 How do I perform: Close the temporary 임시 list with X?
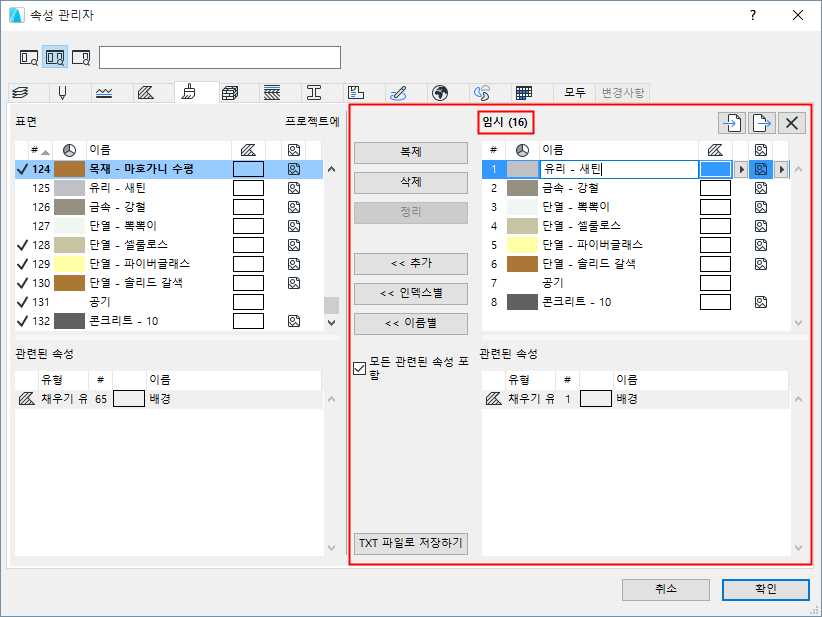click(792, 123)
